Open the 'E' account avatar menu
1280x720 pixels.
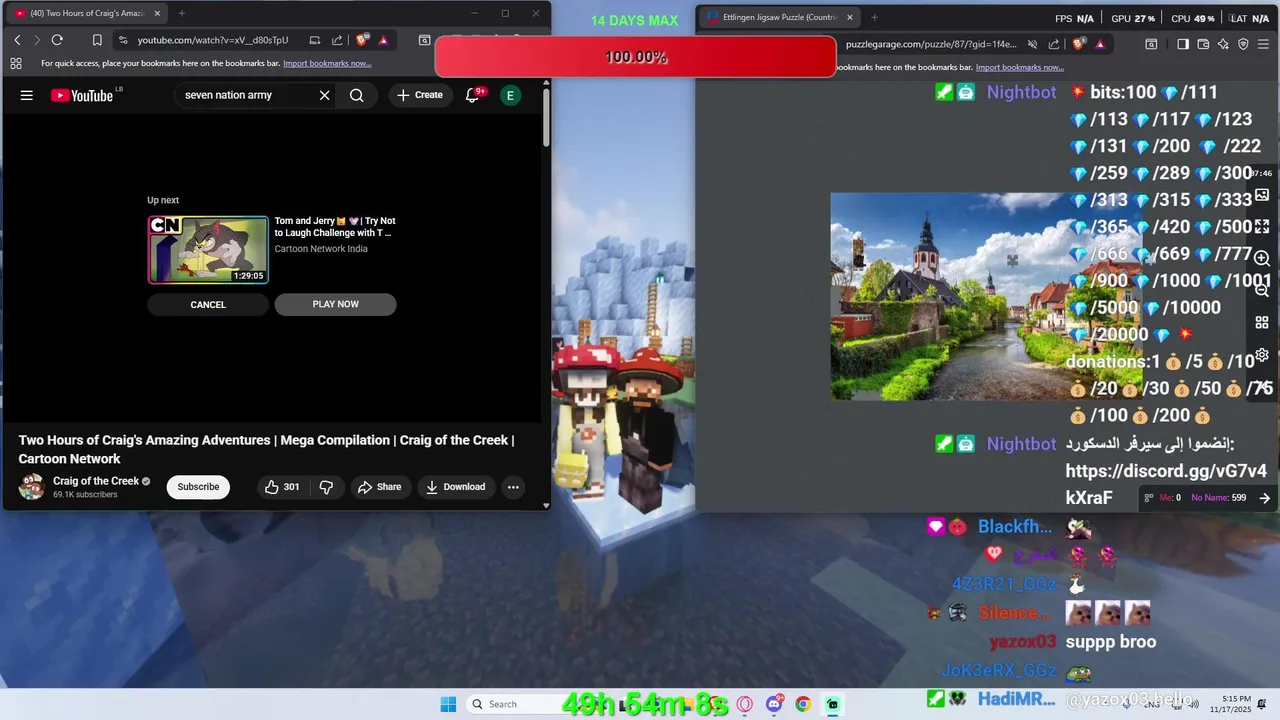point(510,95)
